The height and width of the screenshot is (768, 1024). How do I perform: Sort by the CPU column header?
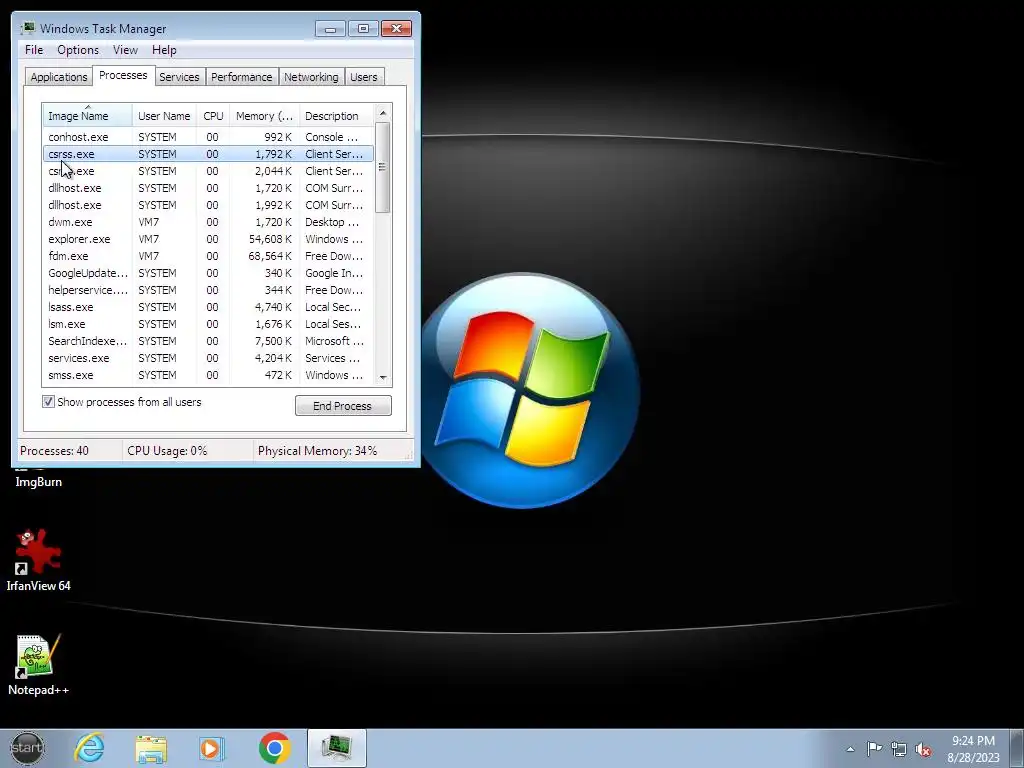pyautogui.click(x=213, y=116)
